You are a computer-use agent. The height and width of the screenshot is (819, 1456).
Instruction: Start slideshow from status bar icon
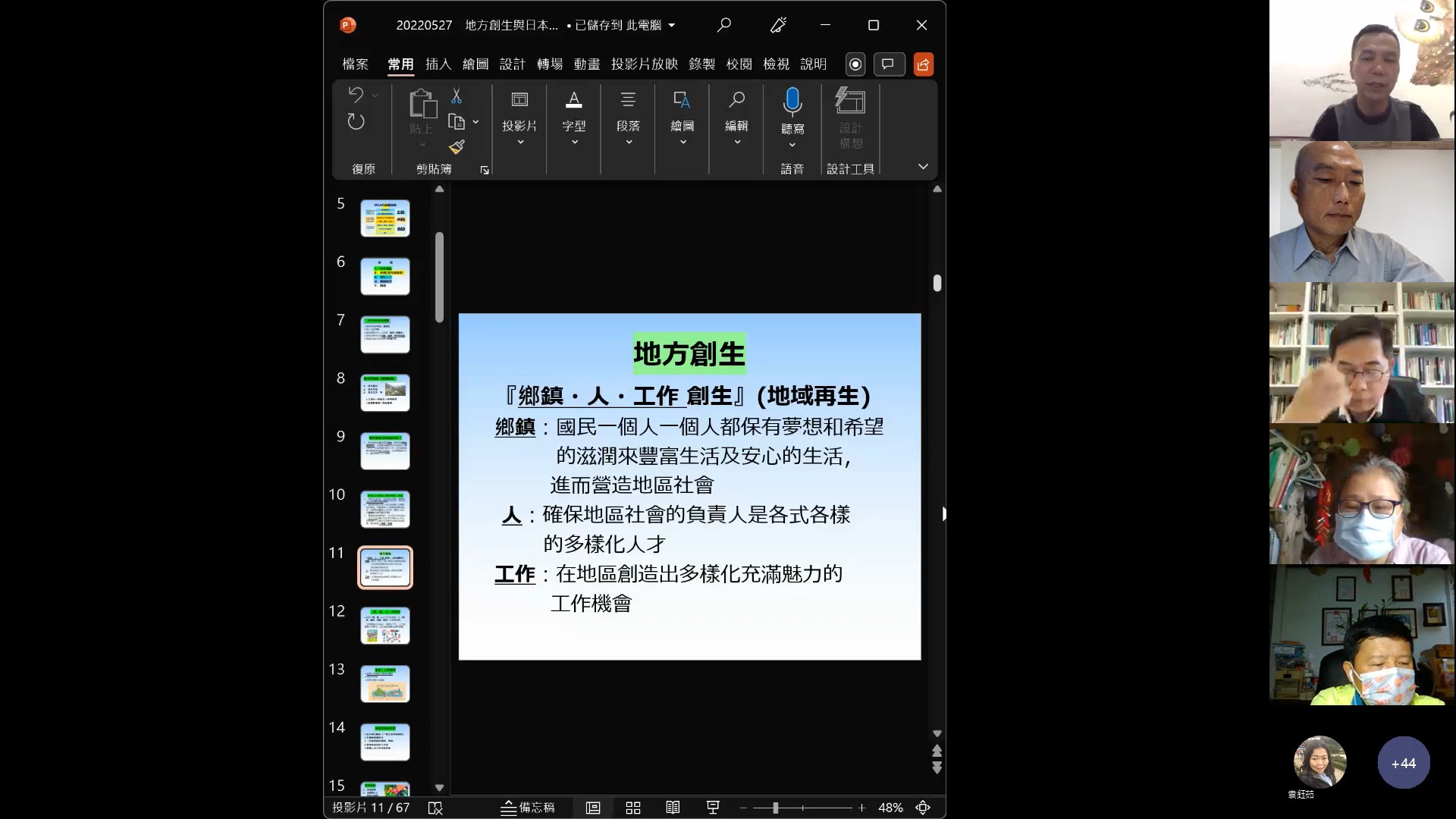[713, 808]
